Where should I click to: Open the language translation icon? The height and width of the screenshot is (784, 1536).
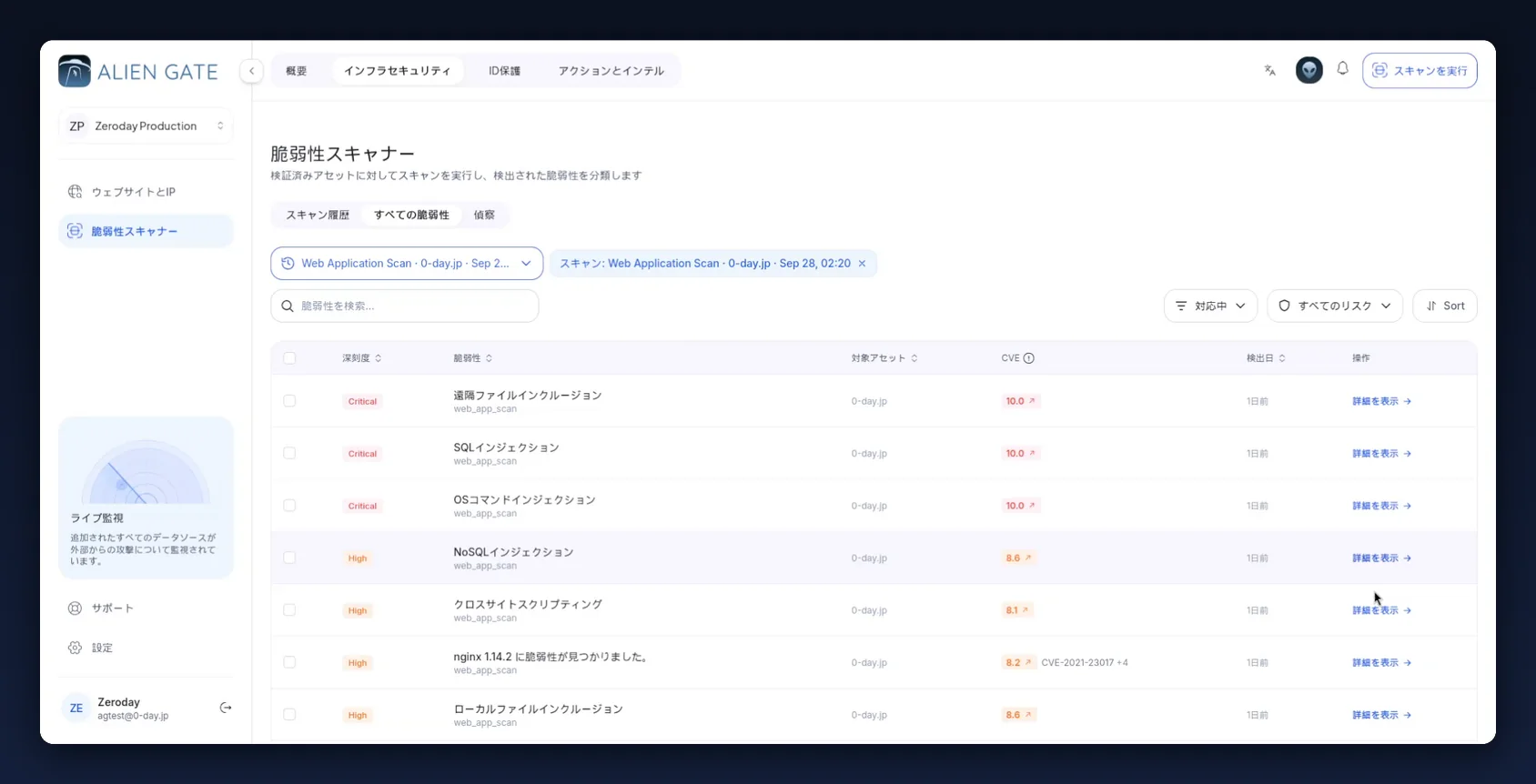[1270, 70]
